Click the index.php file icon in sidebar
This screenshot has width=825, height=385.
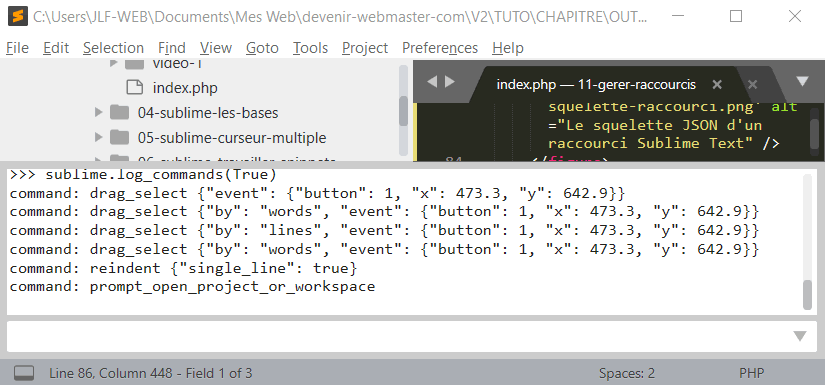135,87
